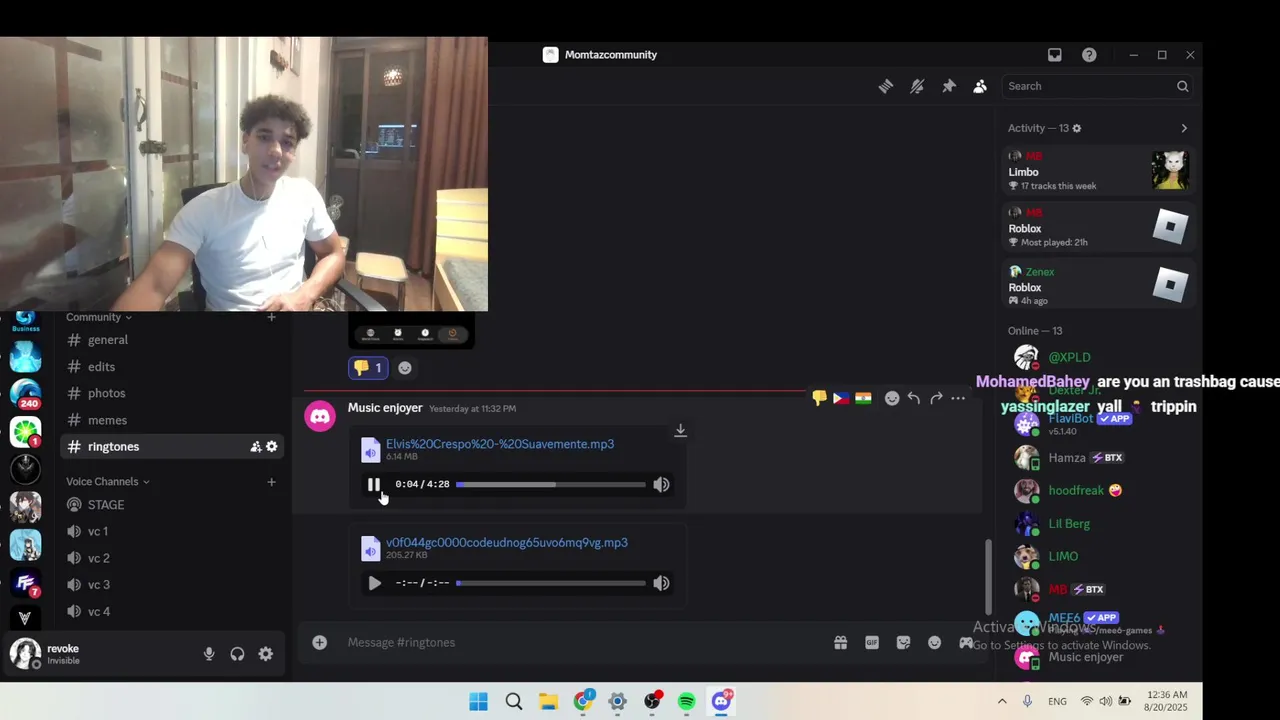Download the Suavemente mp3 attachment
Image resolution: width=1280 pixels, height=720 pixels.
pos(680,431)
